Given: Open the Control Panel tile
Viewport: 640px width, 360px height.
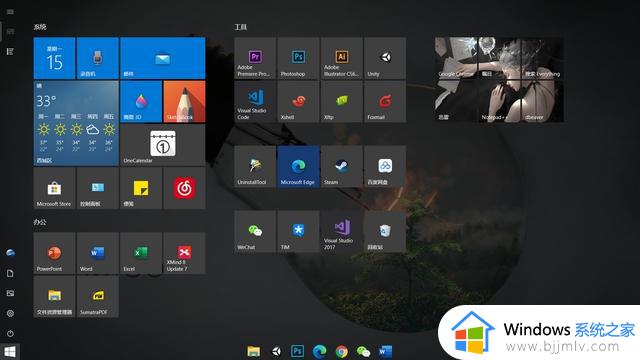Looking at the screenshot, I should (98, 188).
